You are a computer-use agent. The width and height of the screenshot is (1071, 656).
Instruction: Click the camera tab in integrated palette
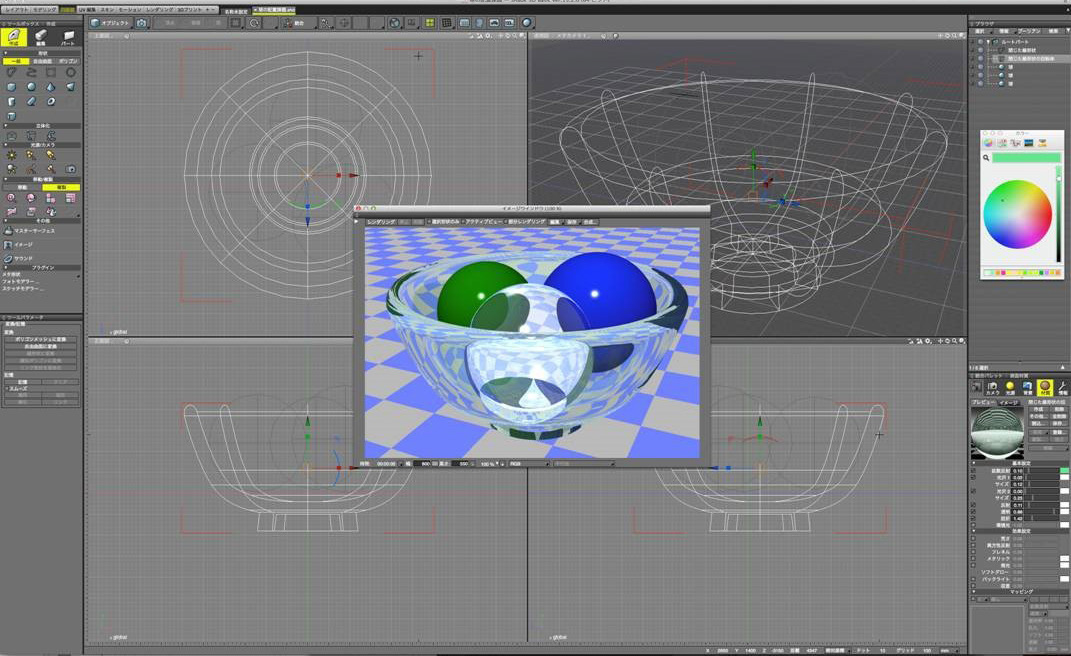(x=992, y=388)
